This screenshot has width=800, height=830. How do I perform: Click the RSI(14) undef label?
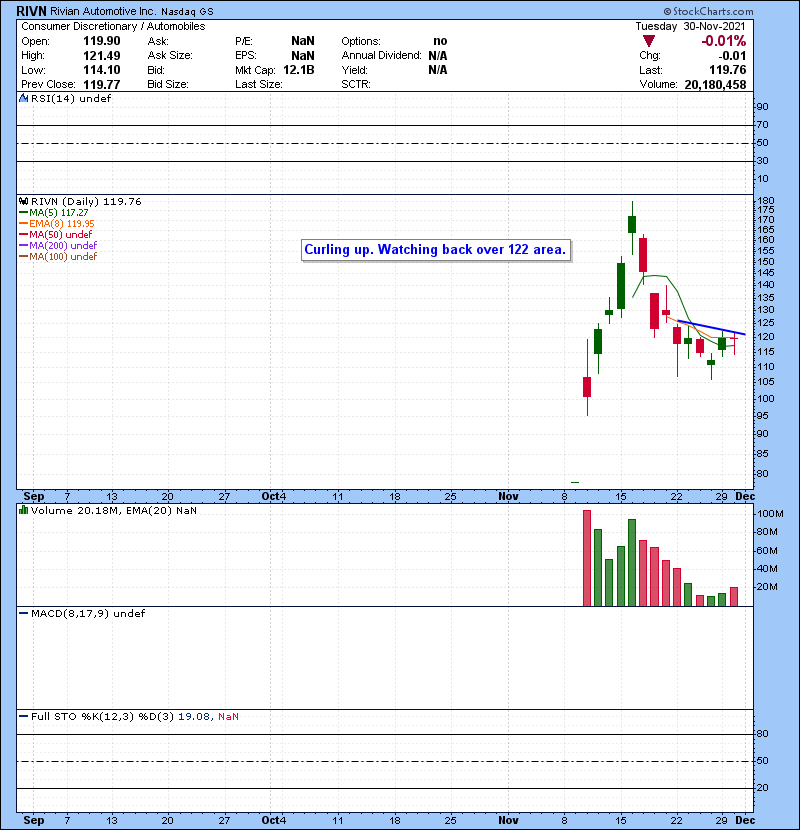tap(71, 98)
